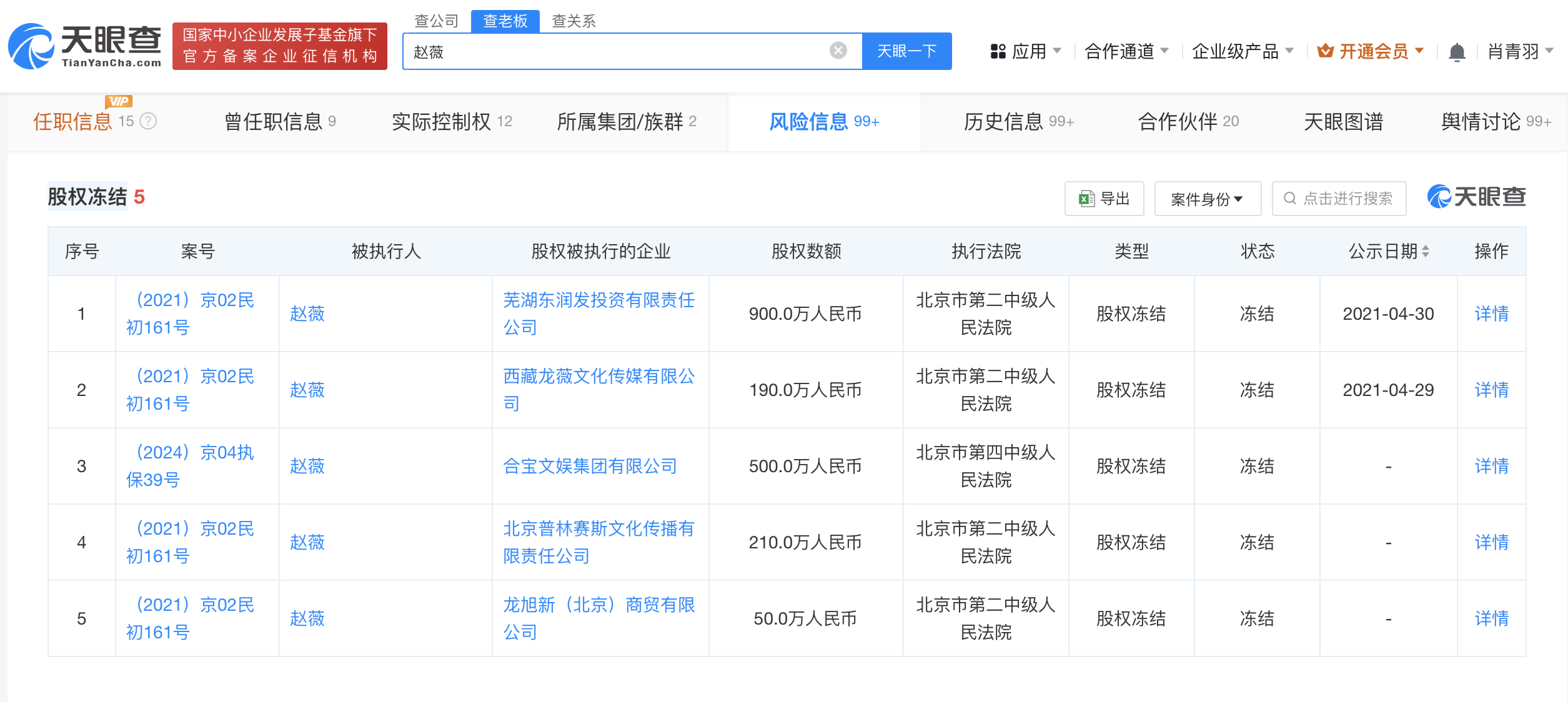This screenshot has height=702, width=1568.
Task: Click the Excel export icon
Action: 1086,199
